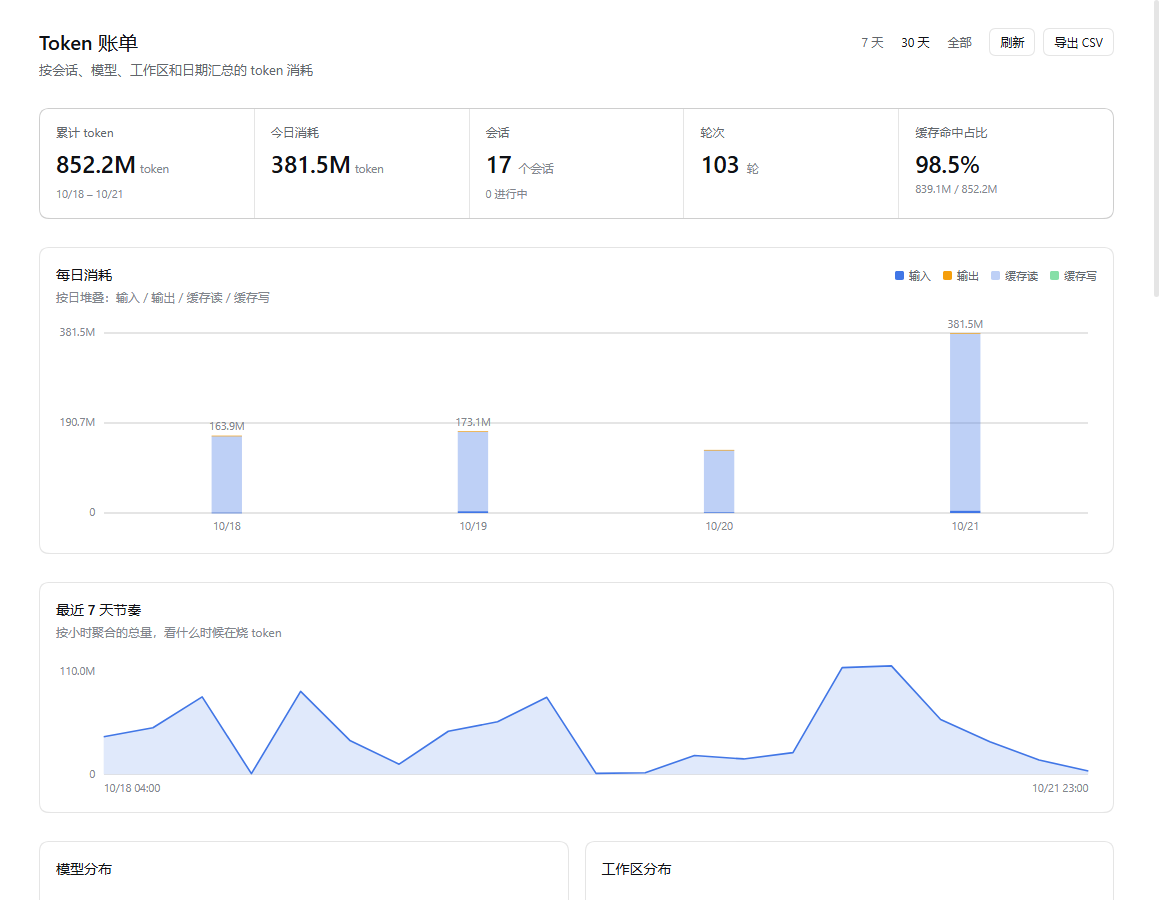The height and width of the screenshot is (900, 1159).
Task: Click the 190.7M y-axis label
Action: click(78, 422)
